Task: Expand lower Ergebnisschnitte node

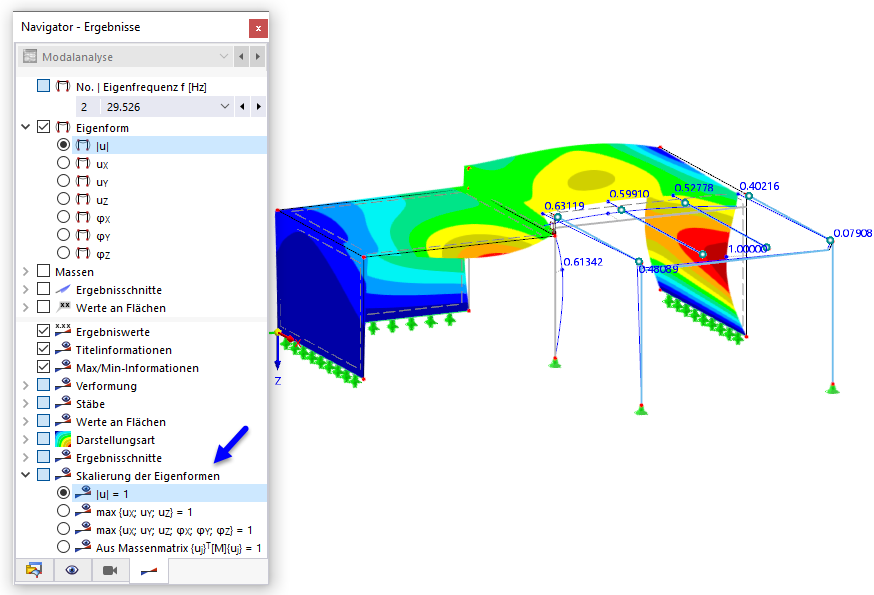Action: (26, 457)
